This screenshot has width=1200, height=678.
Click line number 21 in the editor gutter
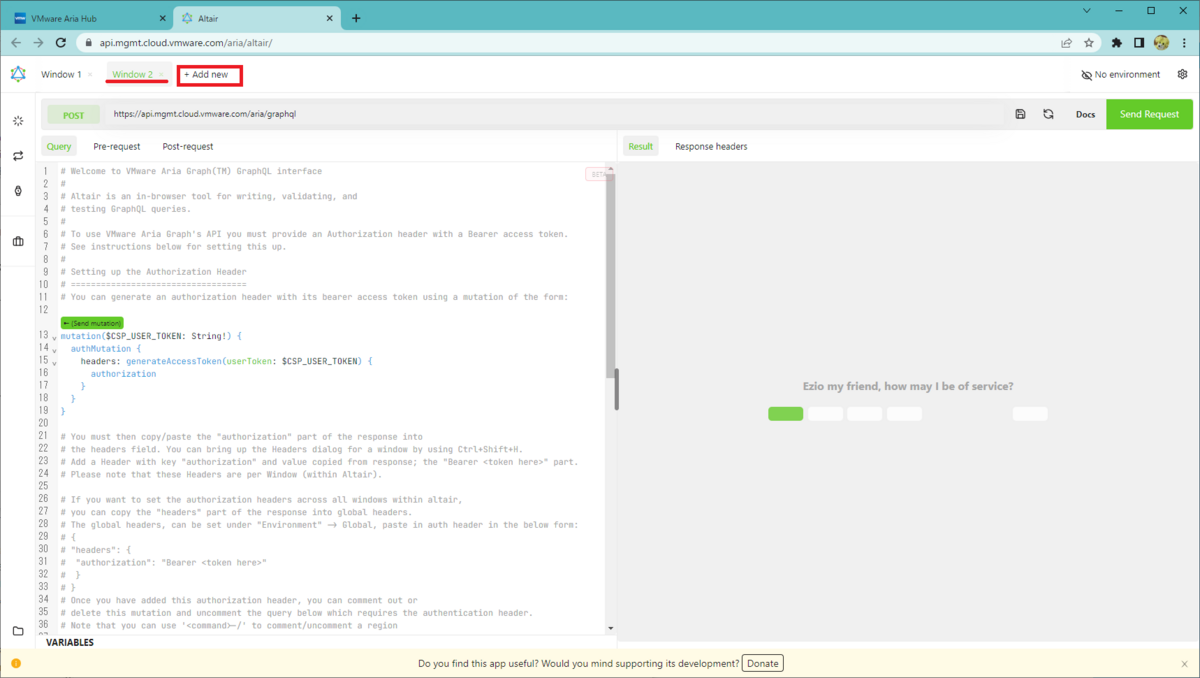pos(44,436)
